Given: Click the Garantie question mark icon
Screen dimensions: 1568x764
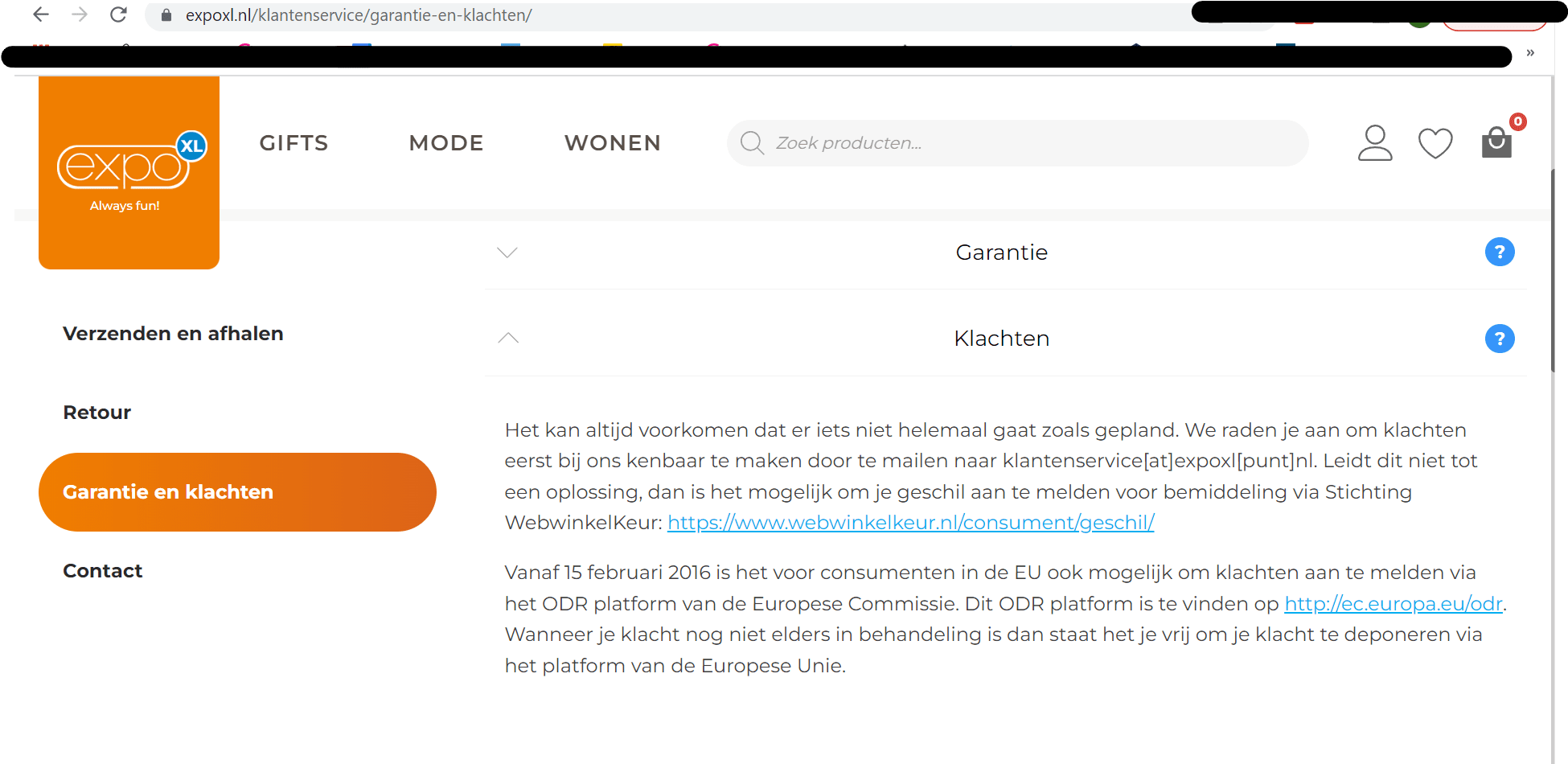Looking at the screenshot, I should [x=1499, y=253].
